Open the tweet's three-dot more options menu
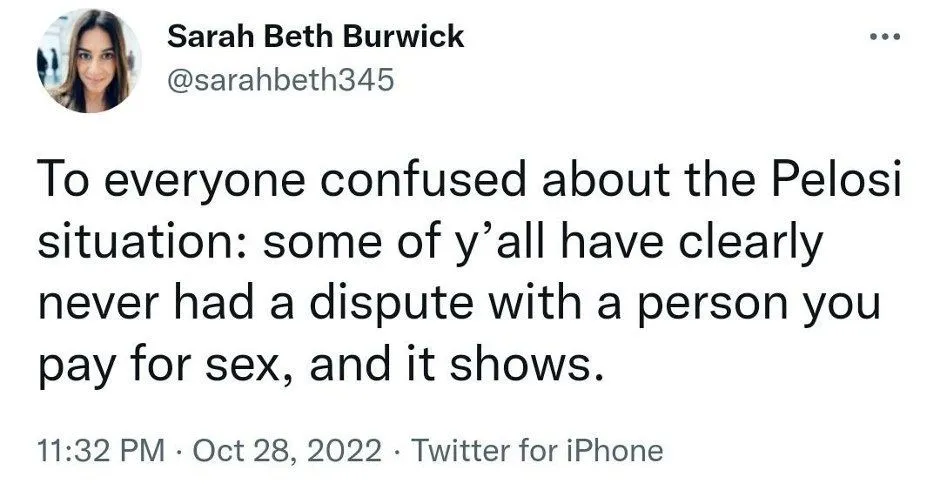Viewport: 940px width, 502px height. [x=886, y=38]
